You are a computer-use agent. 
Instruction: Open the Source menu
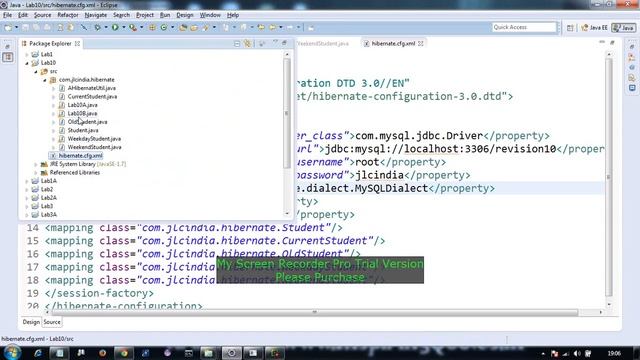(x=42, y=15)
